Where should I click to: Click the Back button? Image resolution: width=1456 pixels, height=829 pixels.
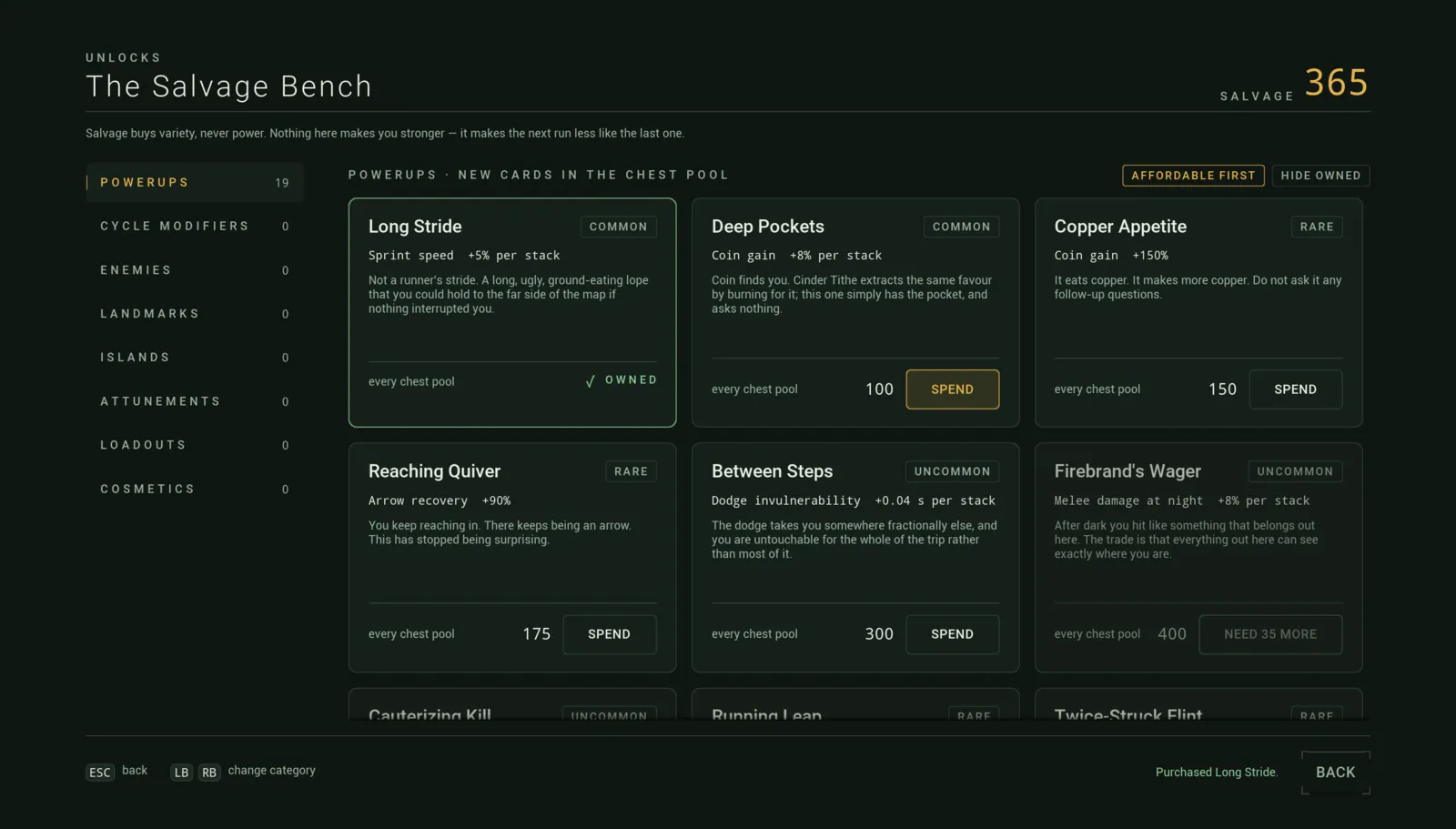pyautogui.click(x=1336, y=773)
